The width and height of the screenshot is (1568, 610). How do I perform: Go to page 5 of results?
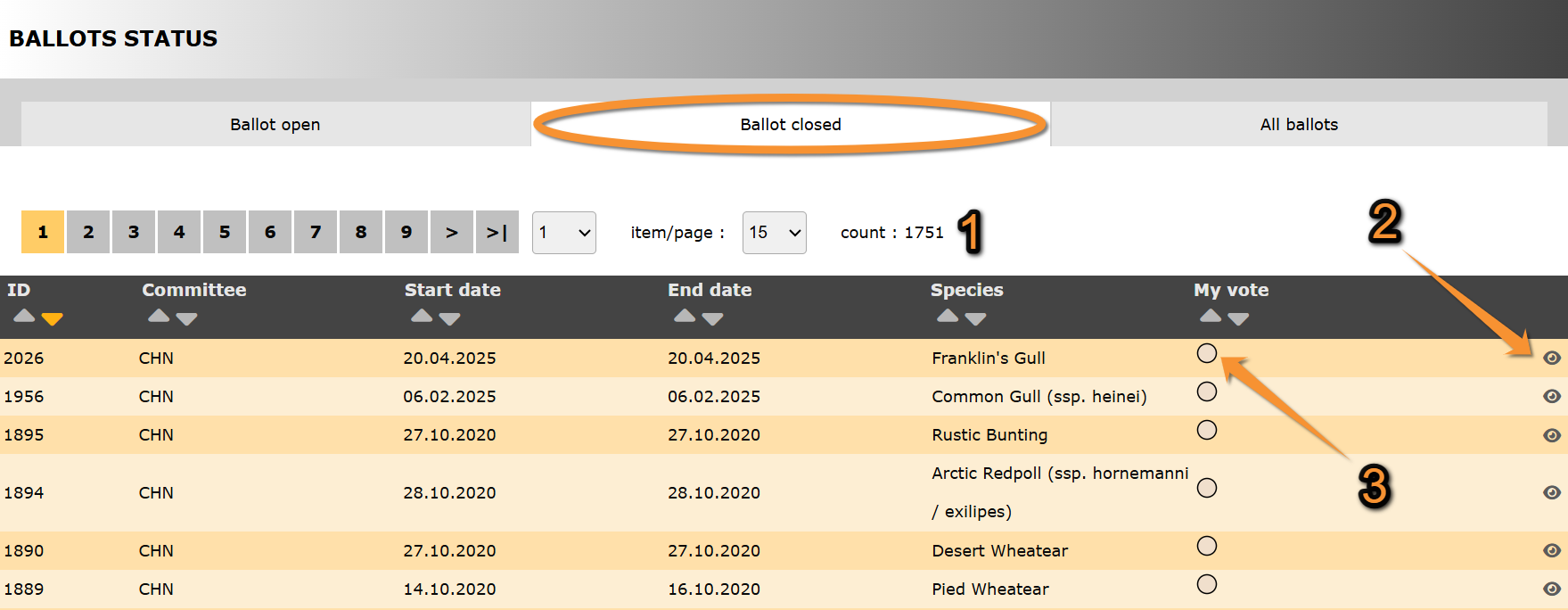click(225, 232)
